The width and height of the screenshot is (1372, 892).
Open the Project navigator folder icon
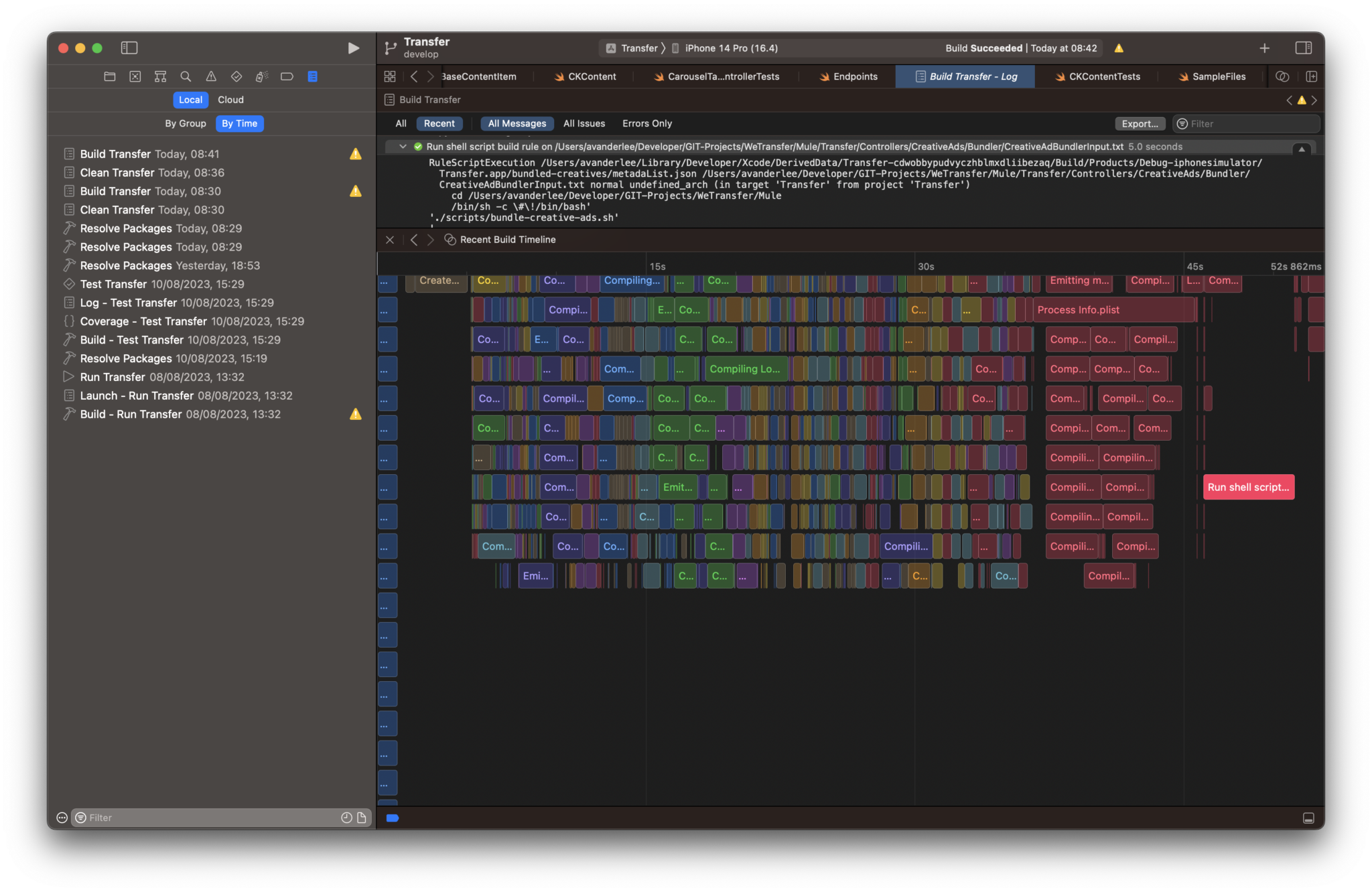tap(110, 76)
